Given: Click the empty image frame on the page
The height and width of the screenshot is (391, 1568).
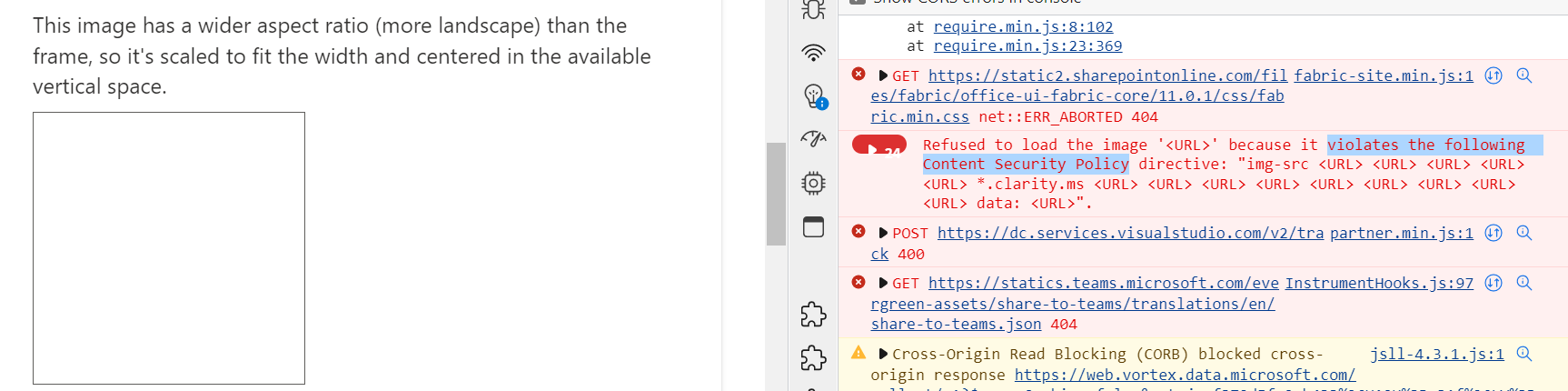Looking at the screenshot, I should tap(169, 248).
